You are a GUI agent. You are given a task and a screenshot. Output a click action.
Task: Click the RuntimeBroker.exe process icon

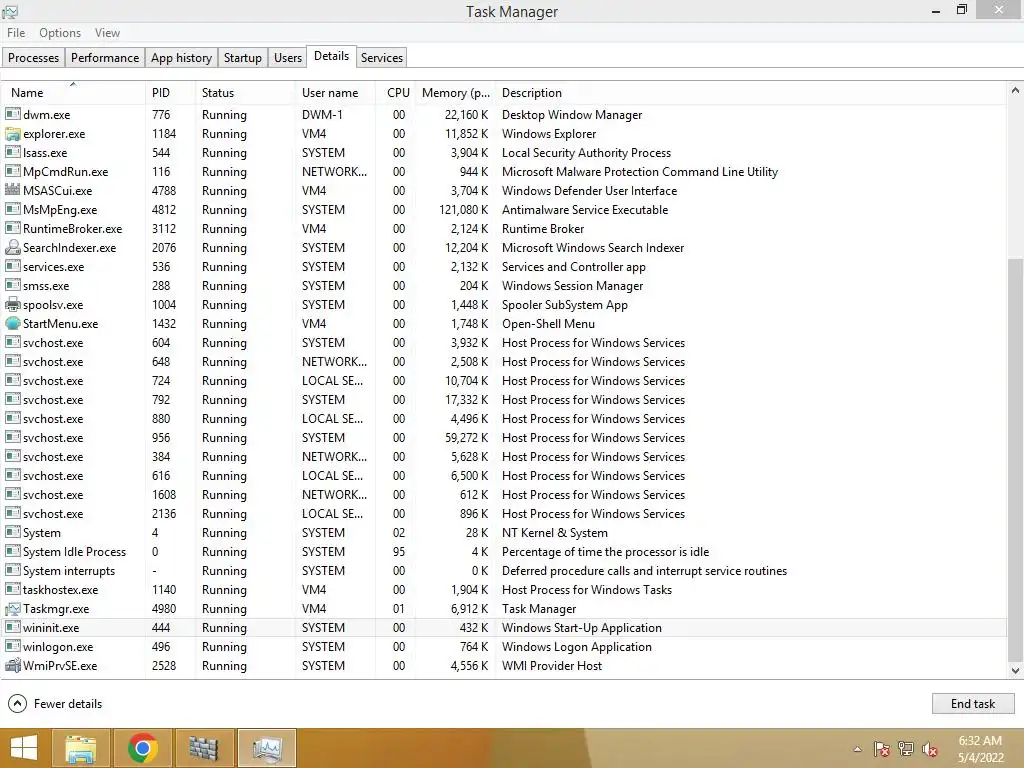tap(12, 229)
